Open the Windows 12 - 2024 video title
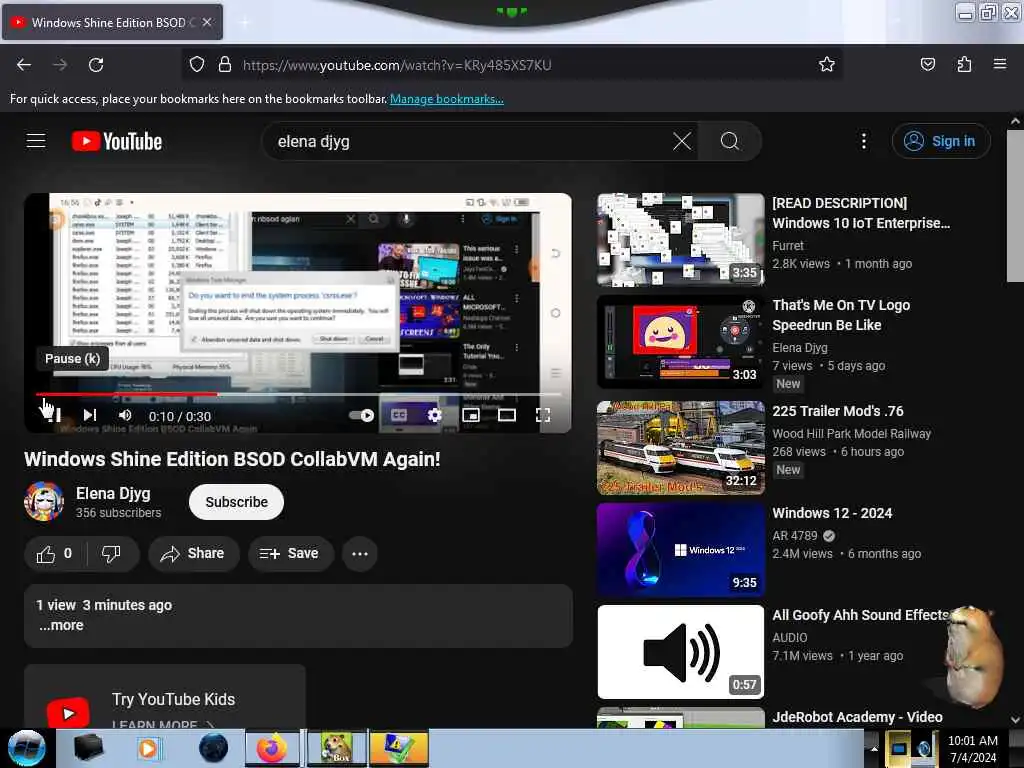This screenshot has width=1024, height=768. (x=832, y=513)
